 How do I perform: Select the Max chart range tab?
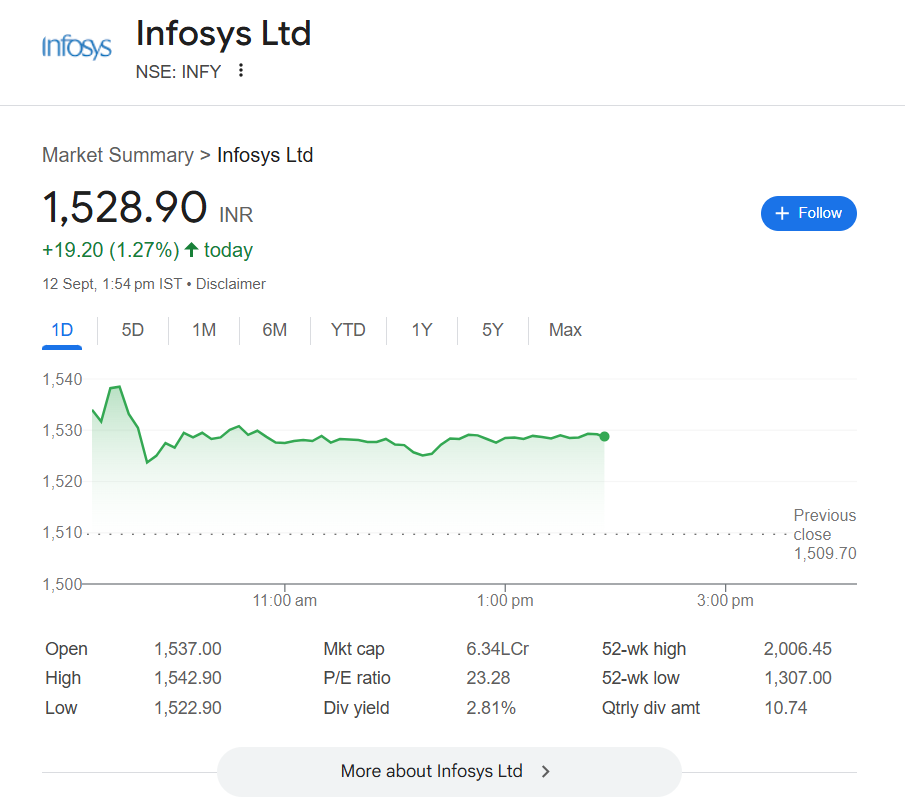click(x=565, y=330)
